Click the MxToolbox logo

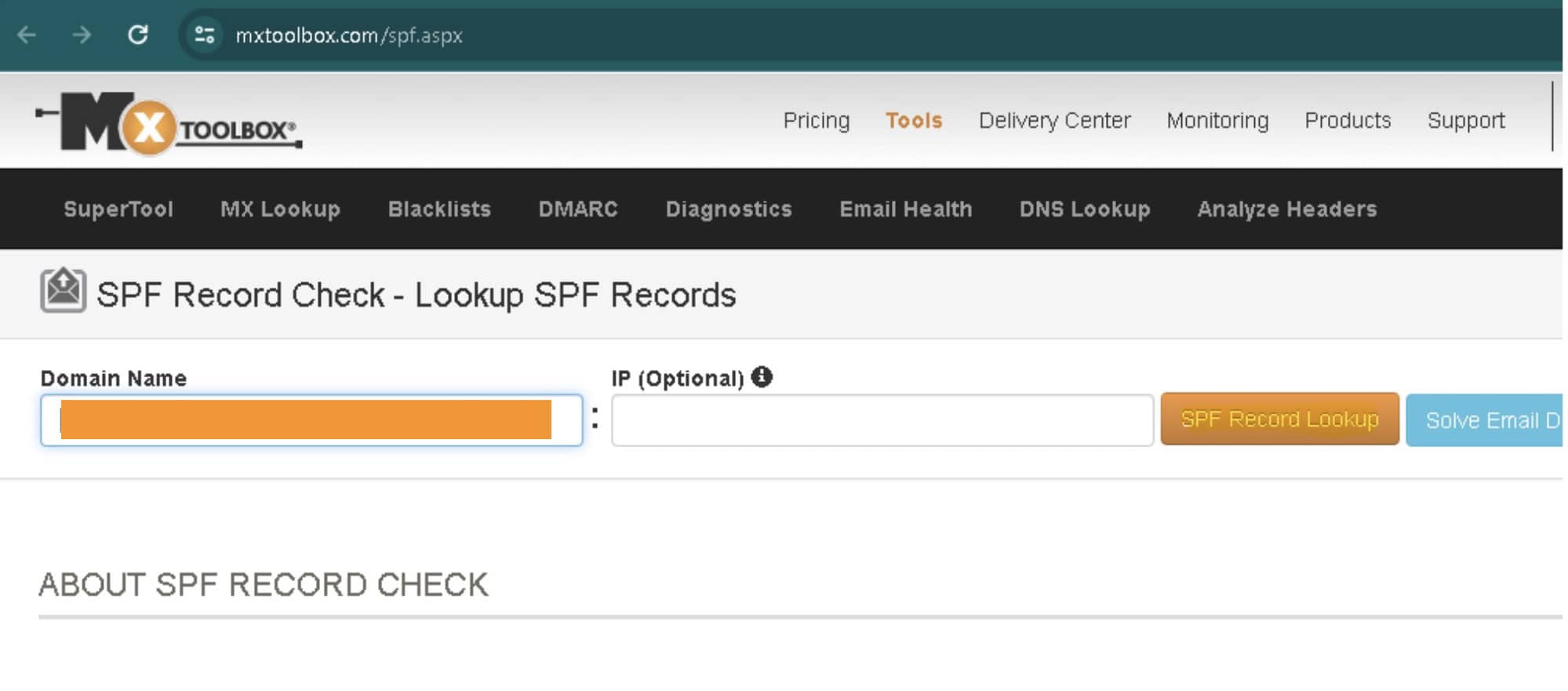point(169,123)
